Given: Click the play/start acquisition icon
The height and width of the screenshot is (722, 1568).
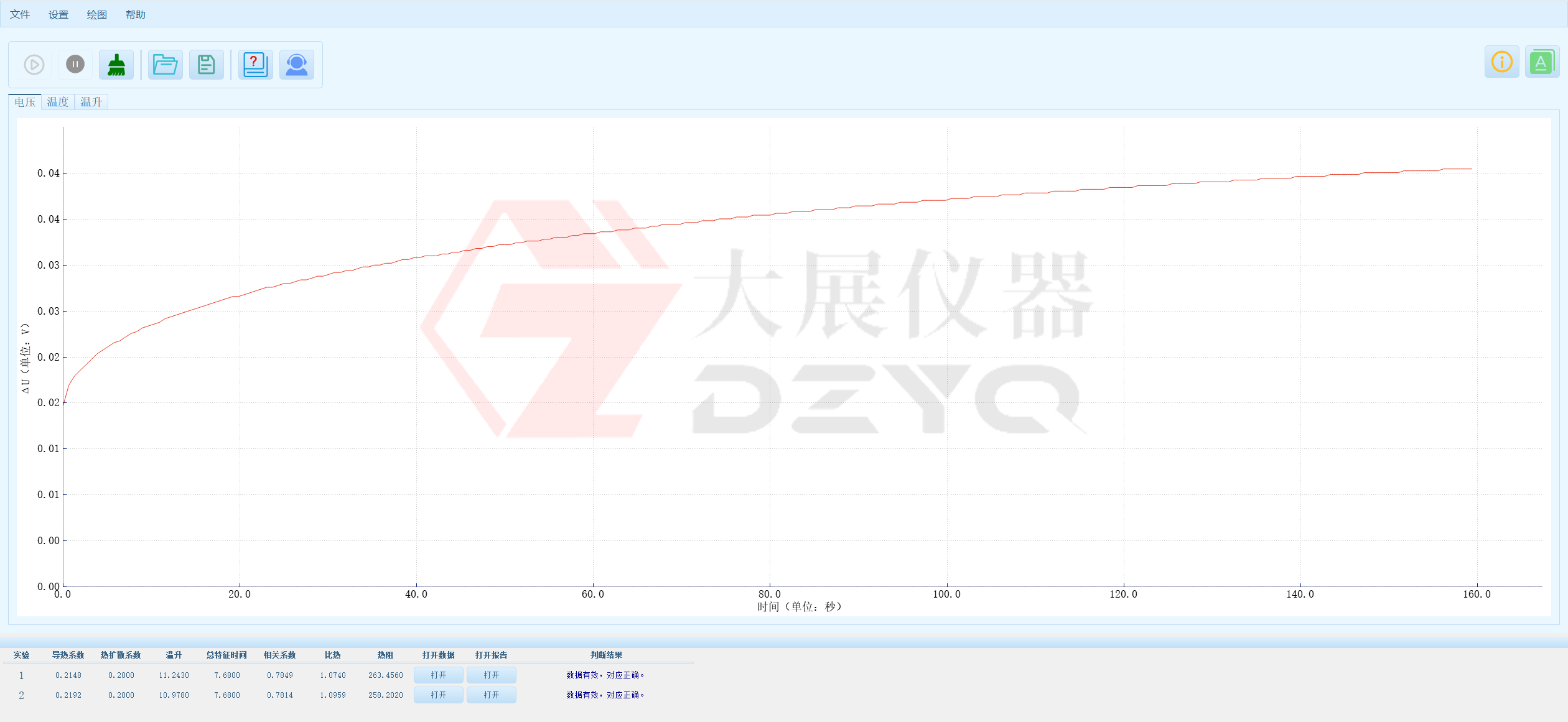Looking at the screenshot, I should pos(34,64).
